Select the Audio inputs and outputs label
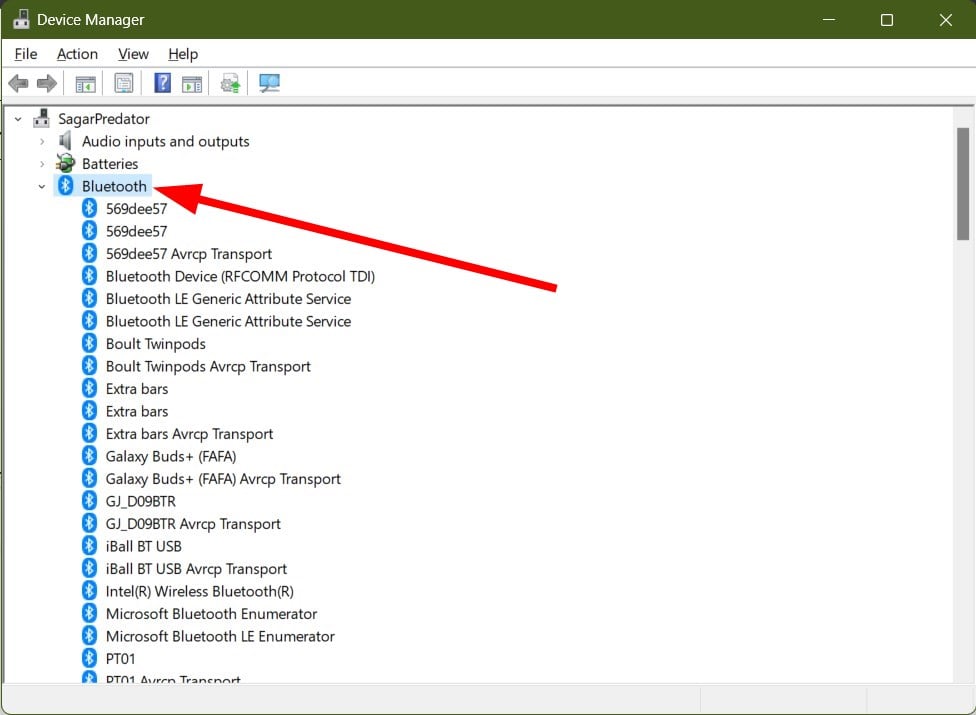 pos(166,141)
